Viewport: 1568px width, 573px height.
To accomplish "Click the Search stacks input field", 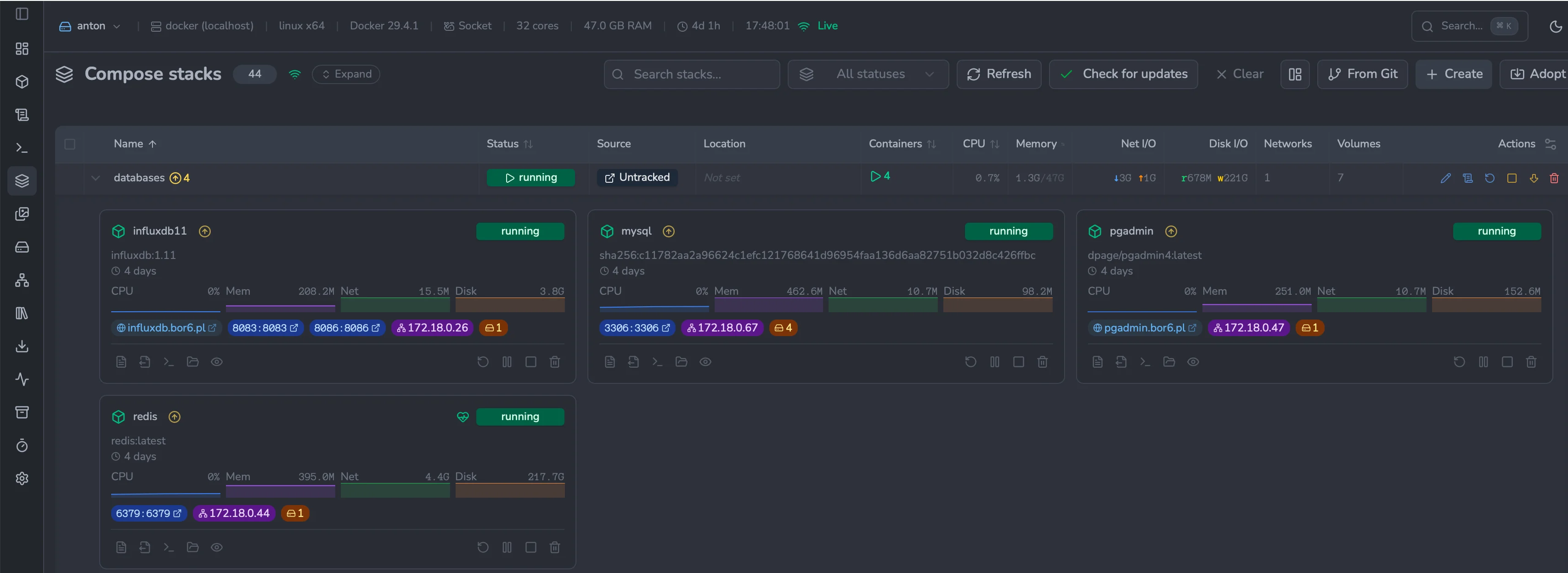I will point(692,74).
